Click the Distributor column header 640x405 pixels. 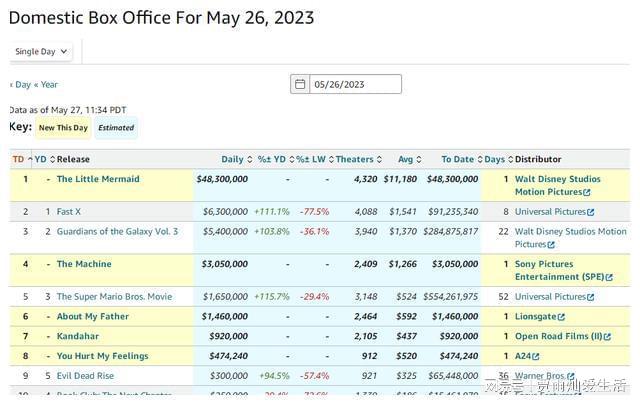[538, 159]
